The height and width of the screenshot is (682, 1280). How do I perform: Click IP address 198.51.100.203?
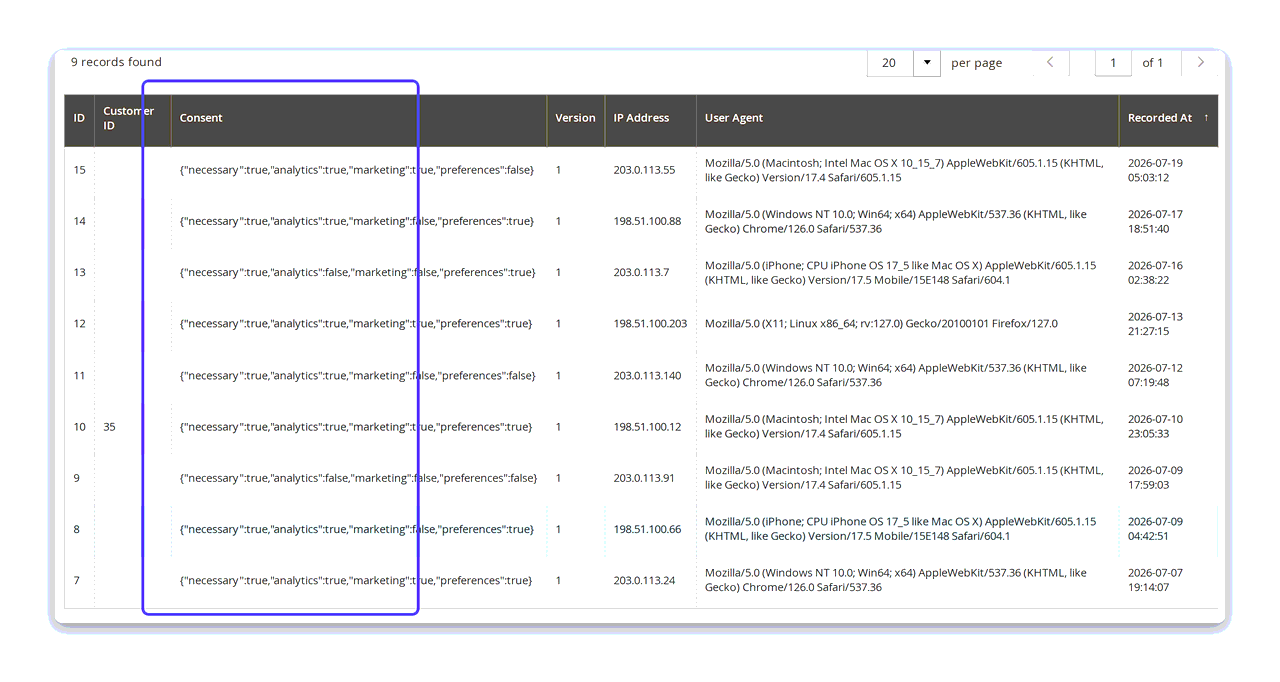650,324
